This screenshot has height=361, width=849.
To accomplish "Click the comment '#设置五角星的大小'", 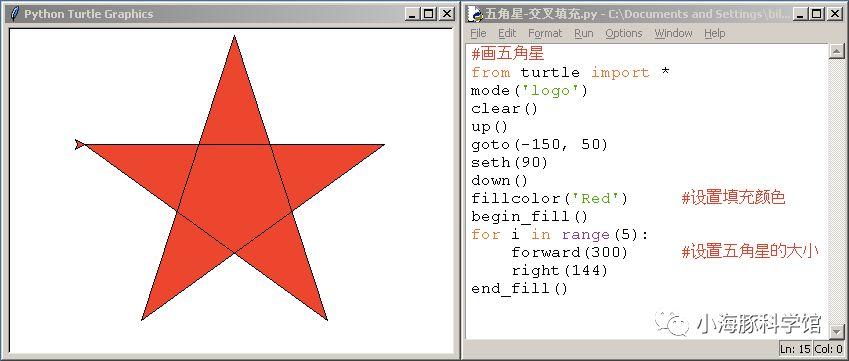I will pyautogui.click(x=749, y=252).
